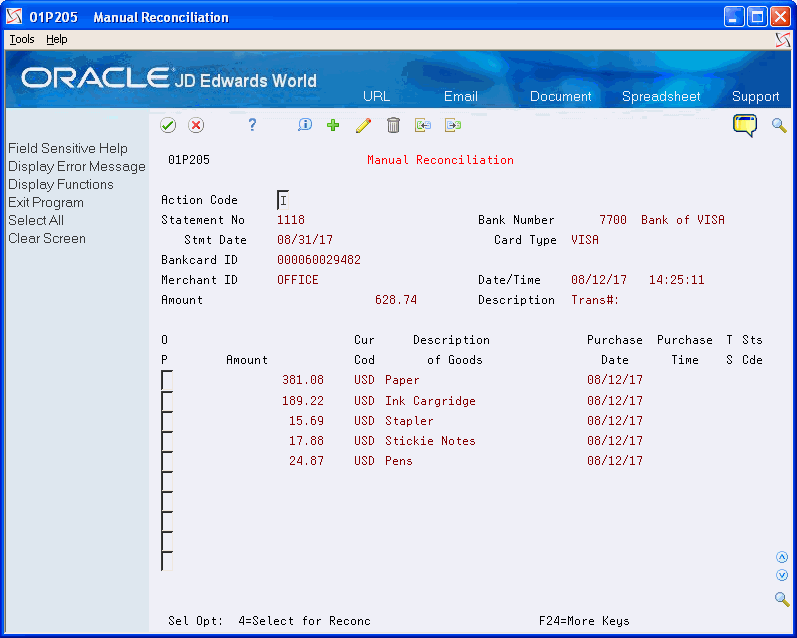Click Display Functions link

click(60, 185)
